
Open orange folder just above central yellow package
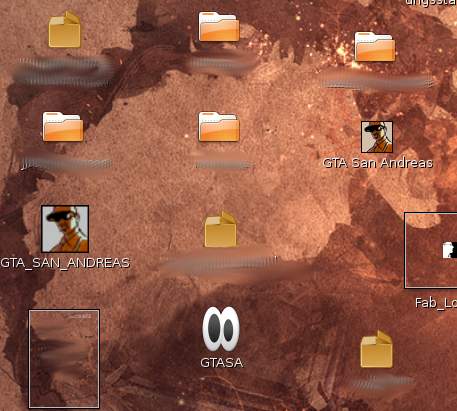[x=219, y=127]
